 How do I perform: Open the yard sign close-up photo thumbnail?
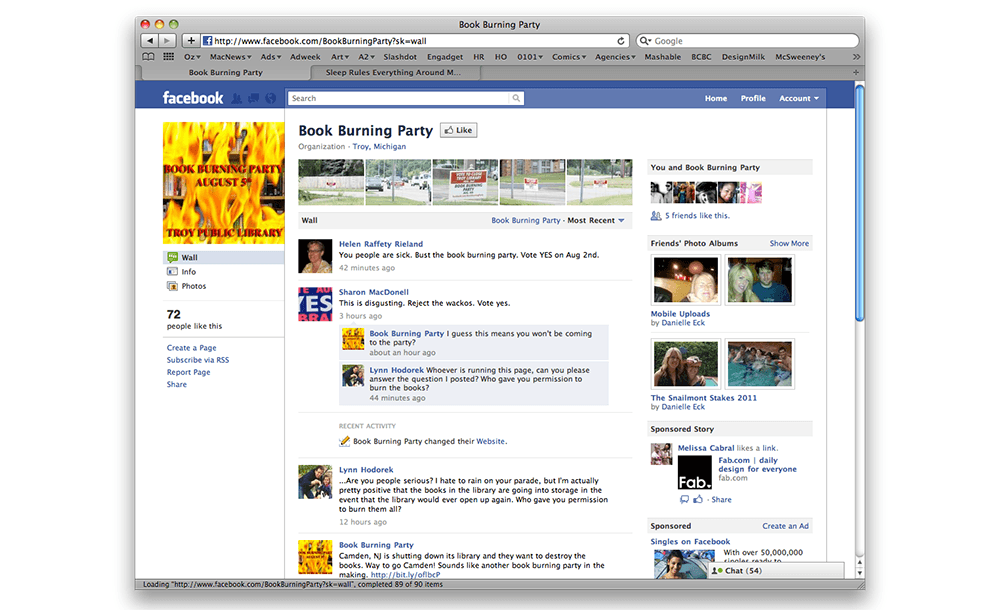point(466,182)
